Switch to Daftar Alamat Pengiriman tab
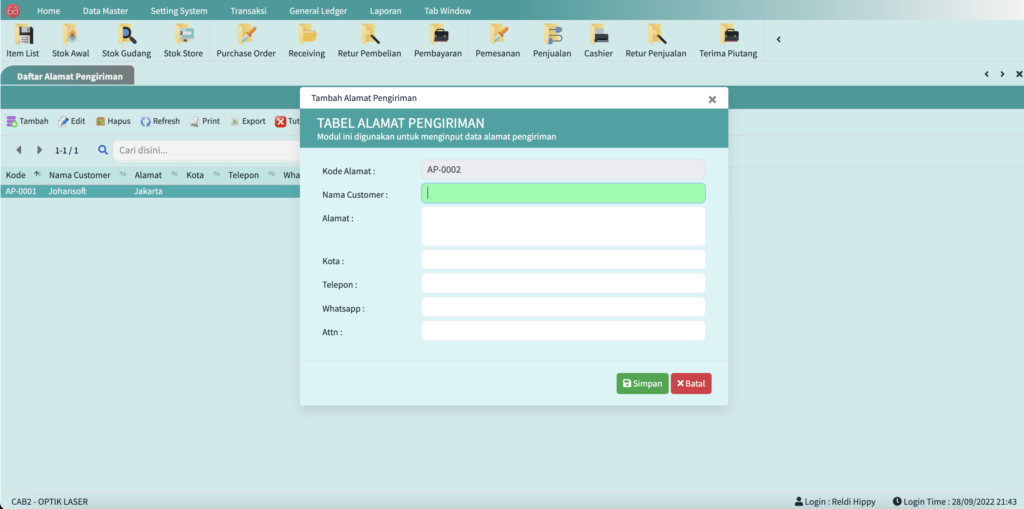Screen dimensions: 1024x509 click(69, 76)
